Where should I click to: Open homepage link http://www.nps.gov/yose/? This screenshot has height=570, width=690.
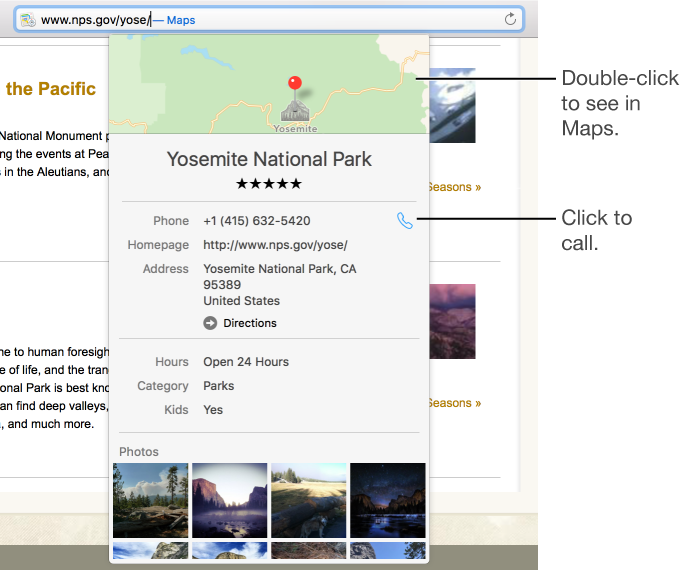pyautogui.click(x=275, y=245)
